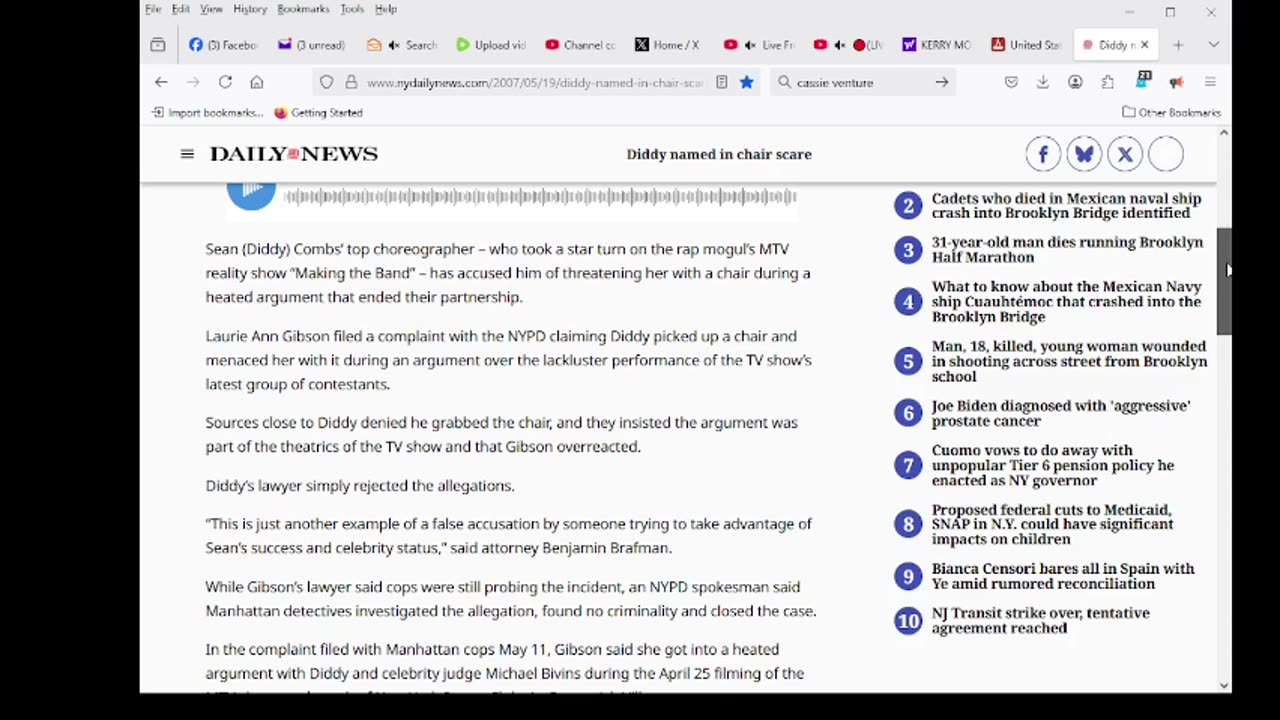The width and height of the screenshot is (1280, 720).
Task: Open the NJ Transit strike story
Action: pyautogui.click(x=1041, y=620)
